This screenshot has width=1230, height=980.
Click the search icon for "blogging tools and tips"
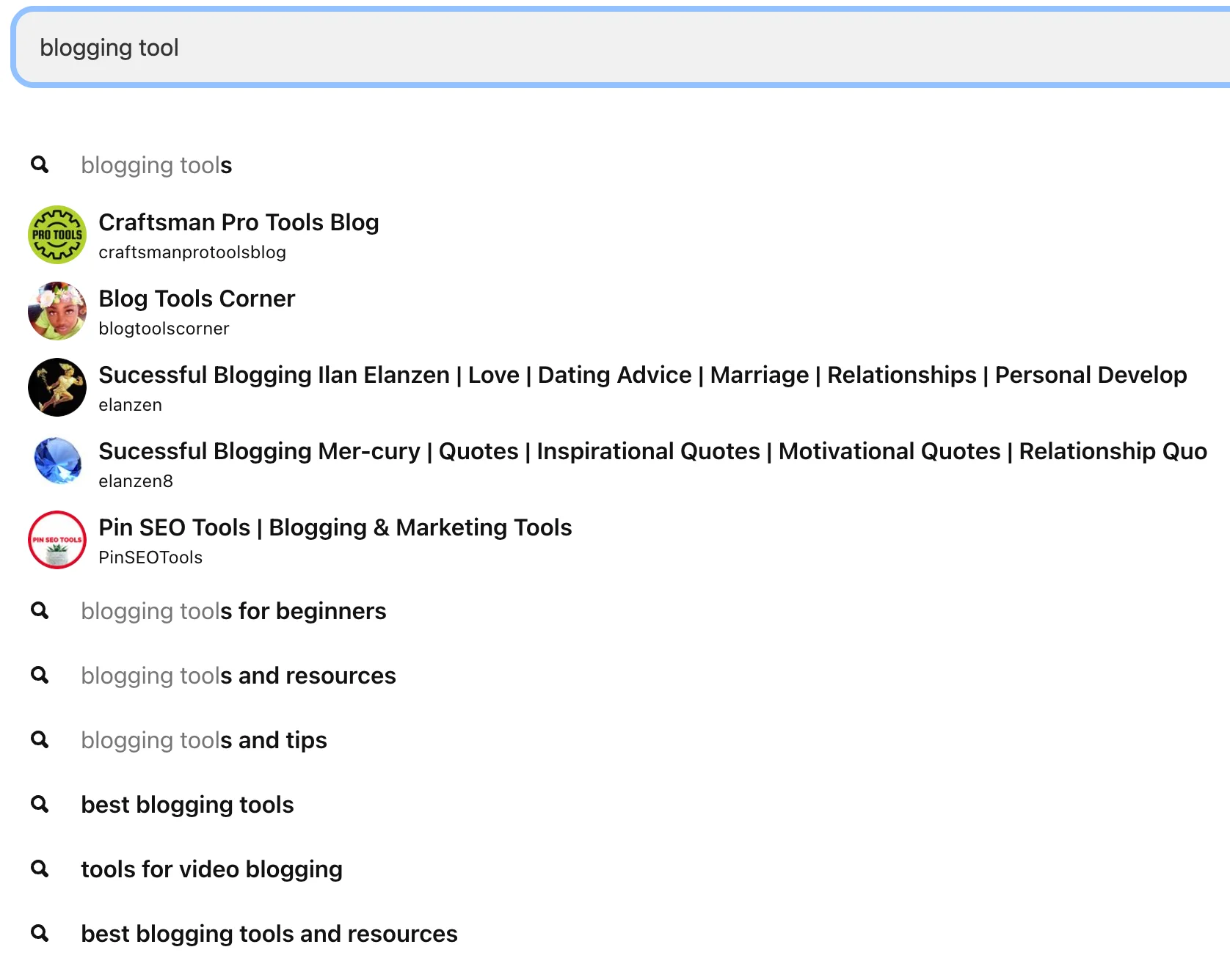[40, 739]
